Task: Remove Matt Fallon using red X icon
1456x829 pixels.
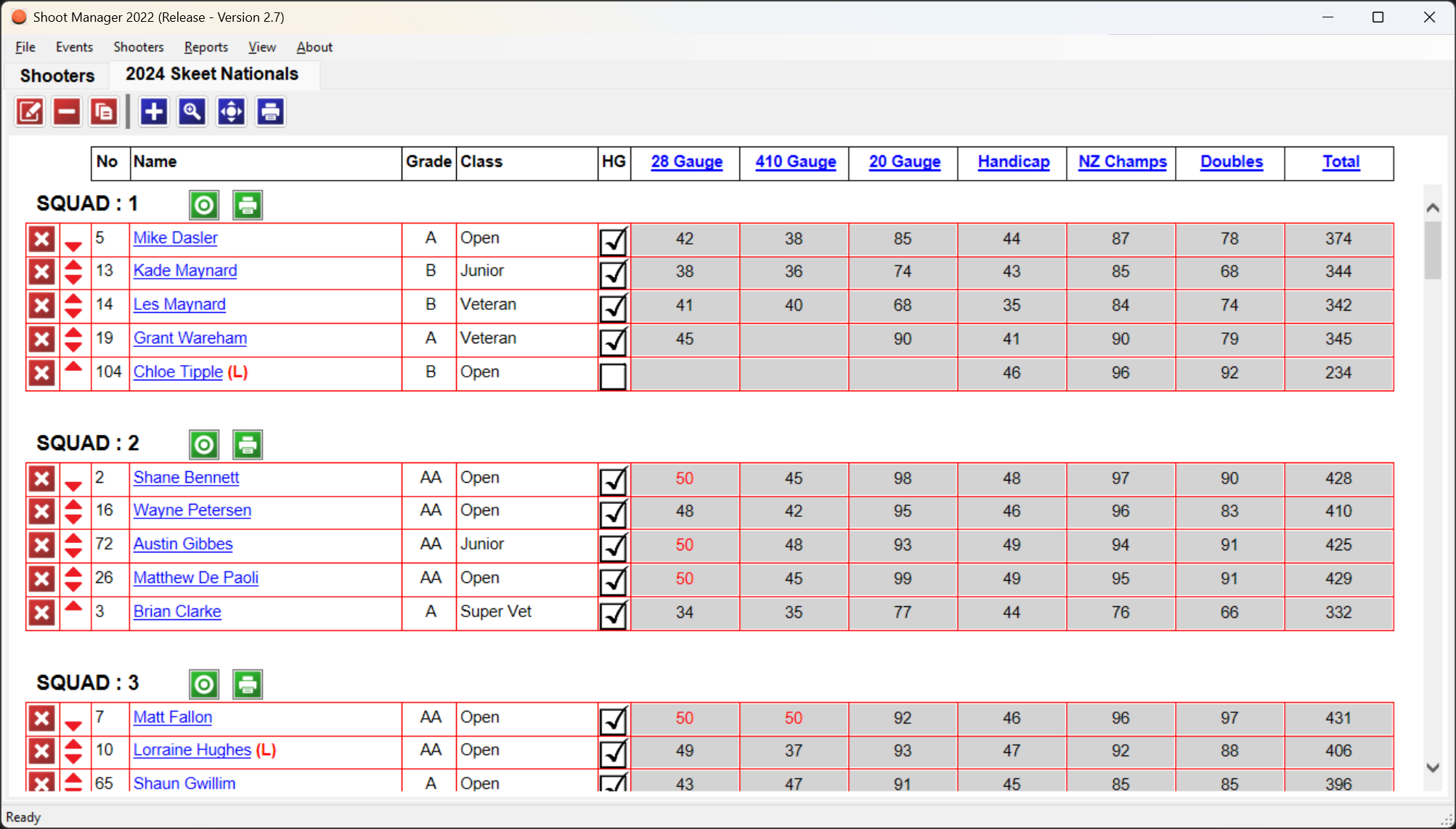Action: coord(42,719)
